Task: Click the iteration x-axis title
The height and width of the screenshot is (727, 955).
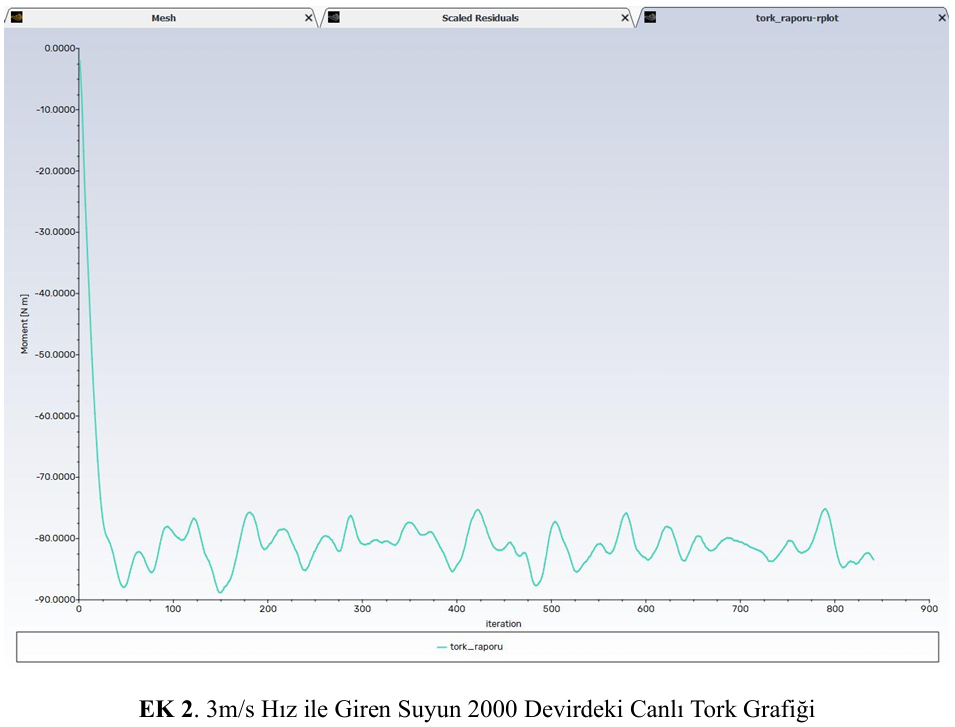Action: click(x=504, y=623)
